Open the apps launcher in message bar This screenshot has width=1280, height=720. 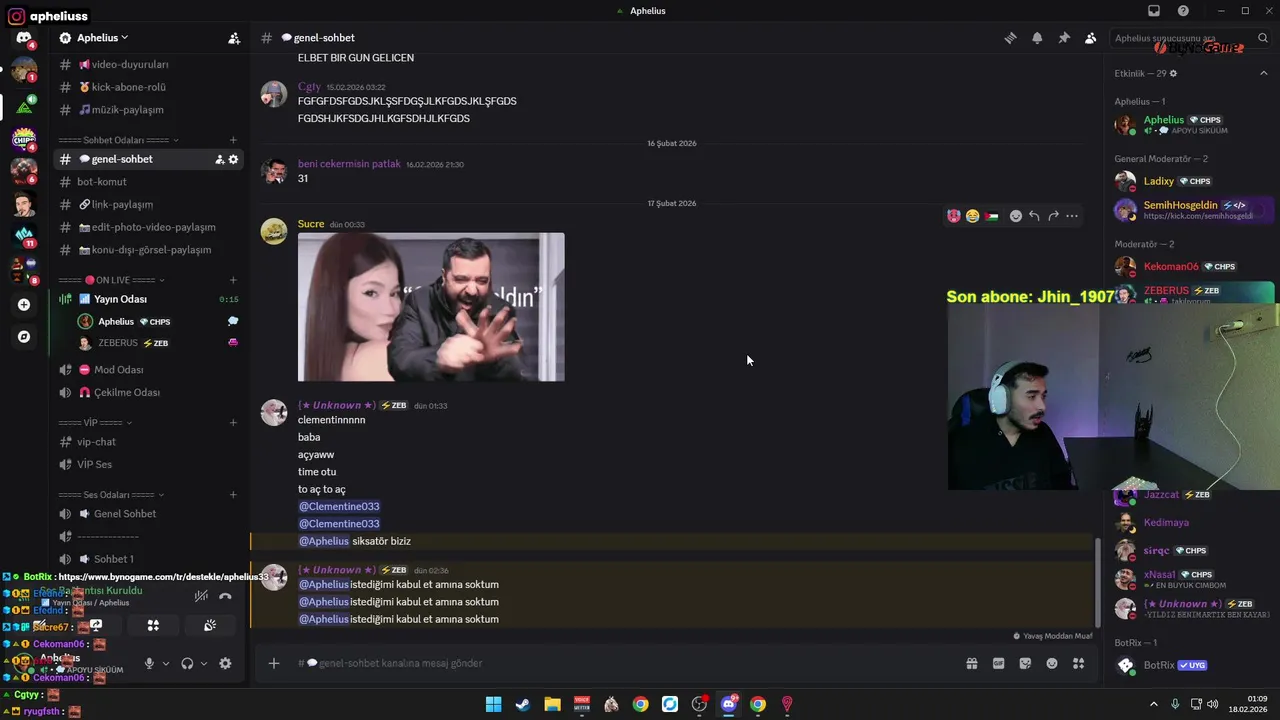[1078, 663]
